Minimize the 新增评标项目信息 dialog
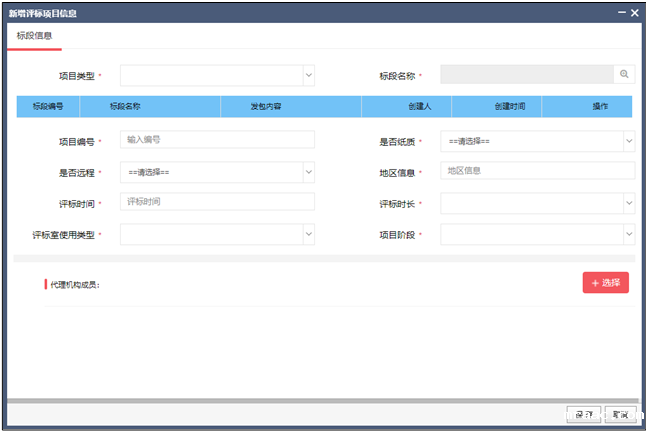The width and height of the screenshot is (646, 431). click(x=620, y=13)
